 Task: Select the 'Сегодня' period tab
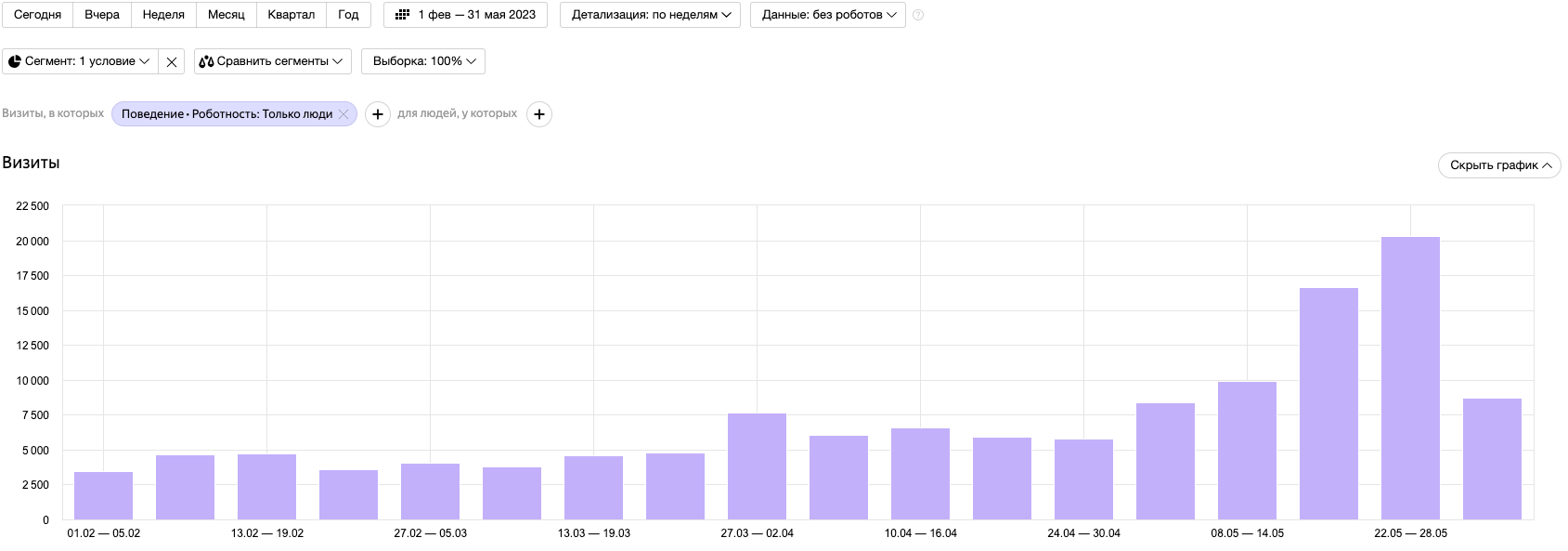click(x=38, y=15)
